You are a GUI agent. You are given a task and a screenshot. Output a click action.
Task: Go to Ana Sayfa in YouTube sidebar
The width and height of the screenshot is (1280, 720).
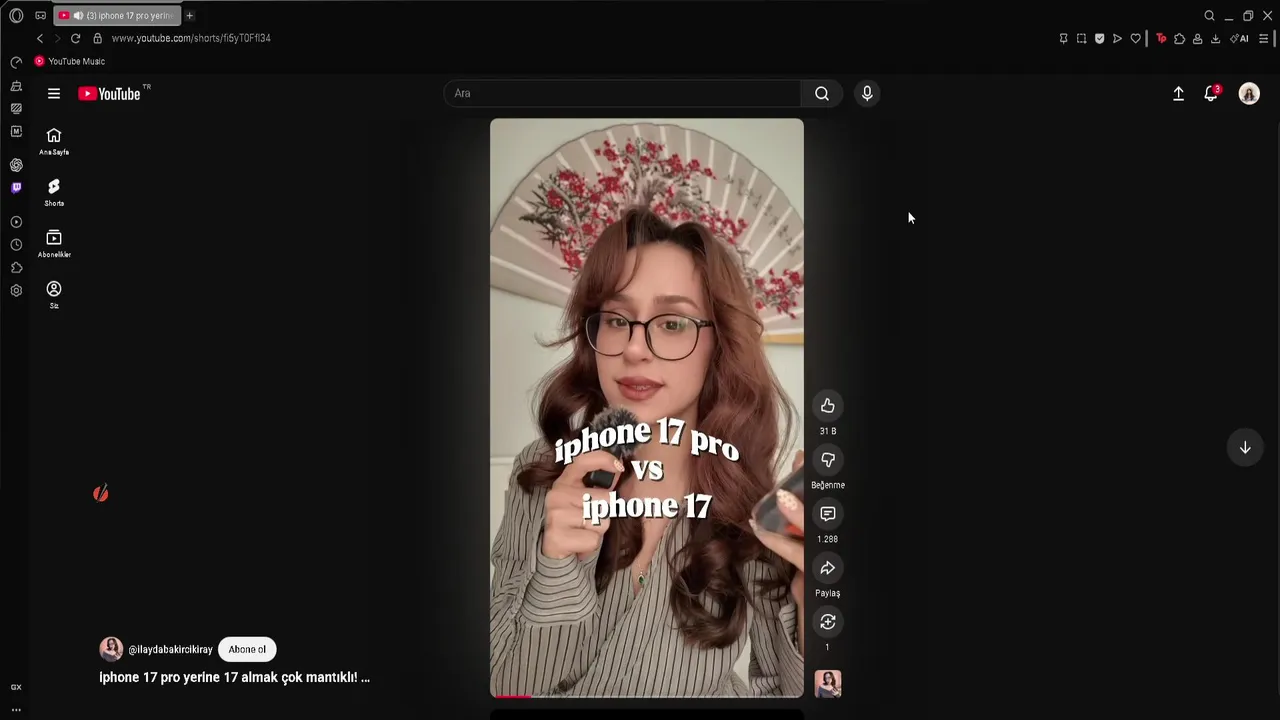pos(54,142)
